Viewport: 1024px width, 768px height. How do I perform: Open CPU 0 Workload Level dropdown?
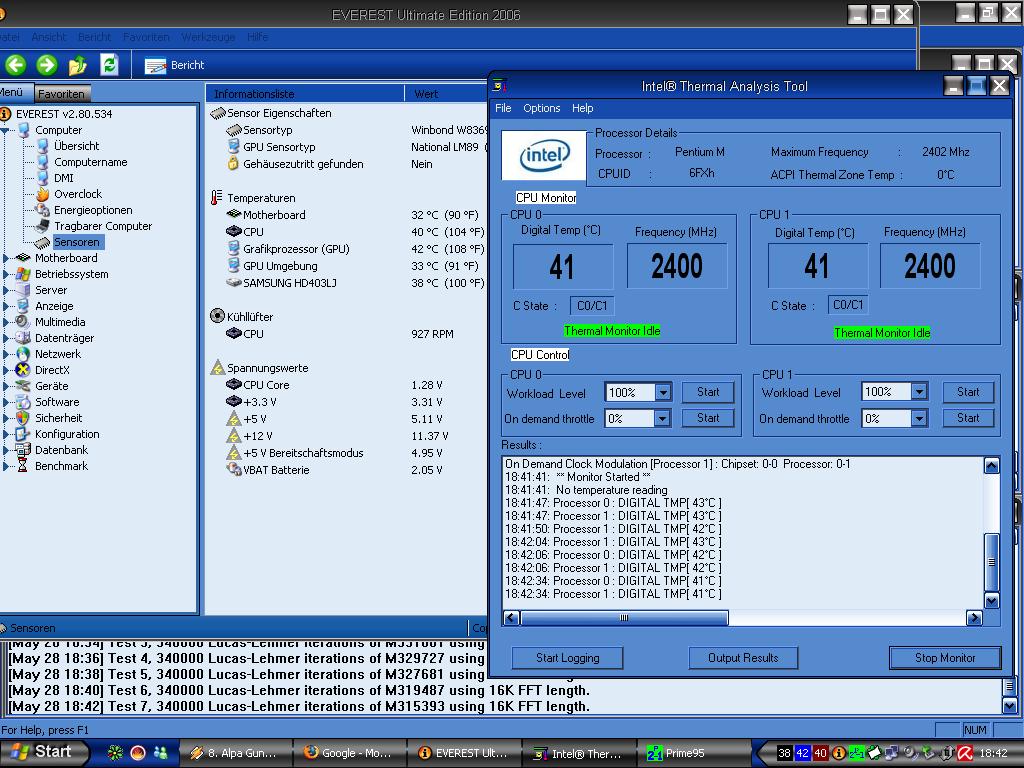tap(662, 392)
